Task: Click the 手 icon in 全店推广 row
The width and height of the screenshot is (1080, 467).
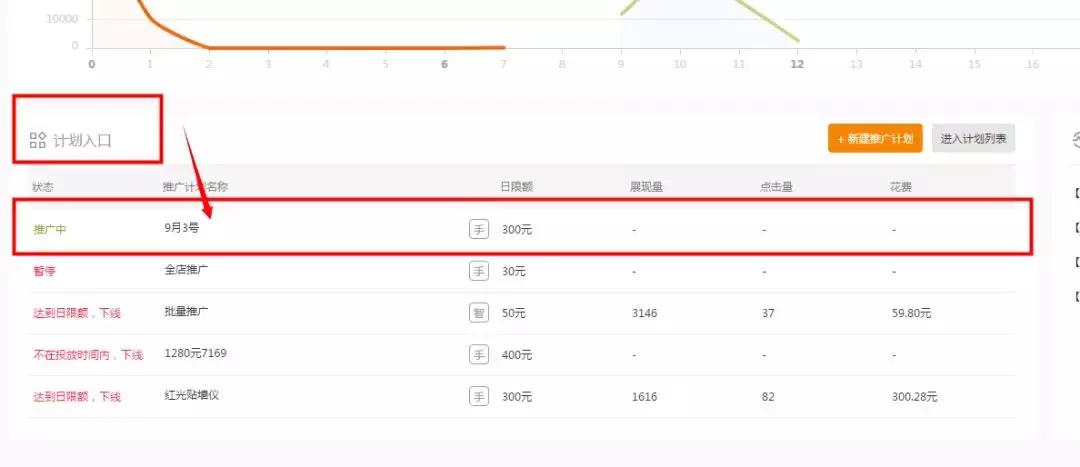Action: tap(479, 271)
